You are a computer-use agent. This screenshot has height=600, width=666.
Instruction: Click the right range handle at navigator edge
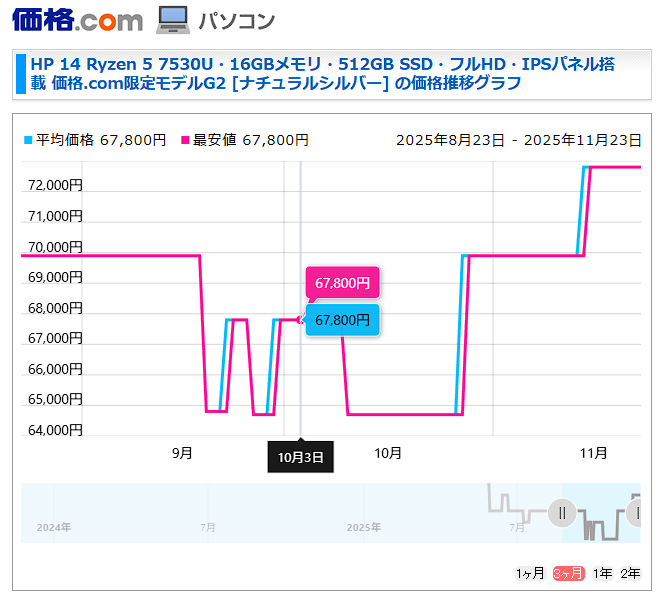click(635, 513)
